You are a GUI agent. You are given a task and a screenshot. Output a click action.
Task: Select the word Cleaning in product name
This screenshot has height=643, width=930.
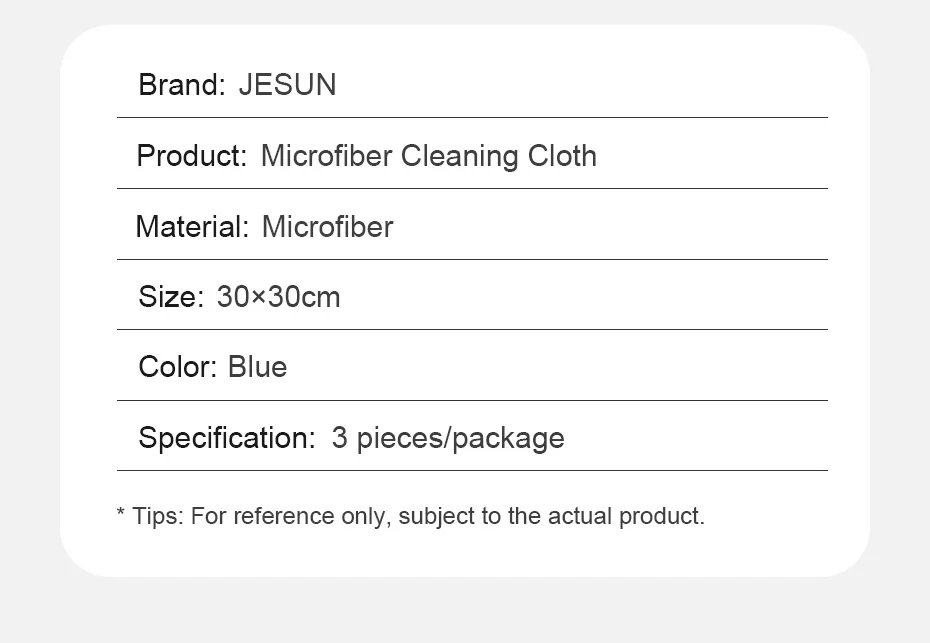pyautogui.click(x=459, y=156)
